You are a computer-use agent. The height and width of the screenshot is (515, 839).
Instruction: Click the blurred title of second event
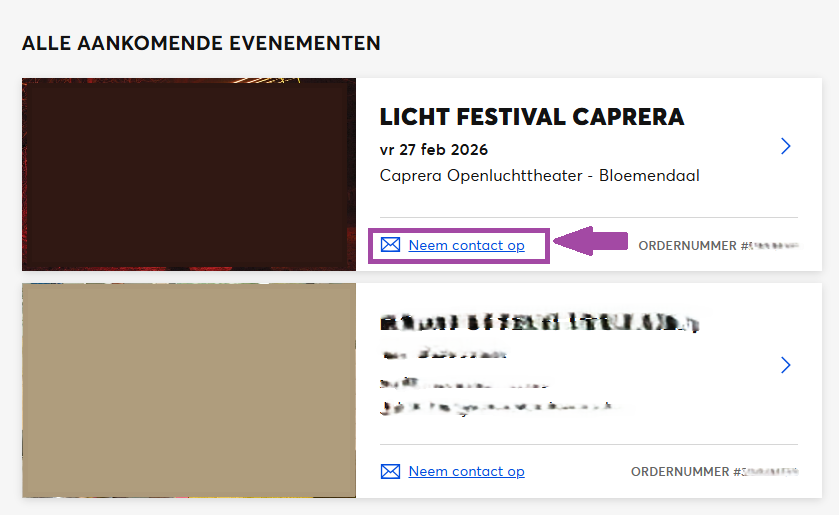coord(539,323)
